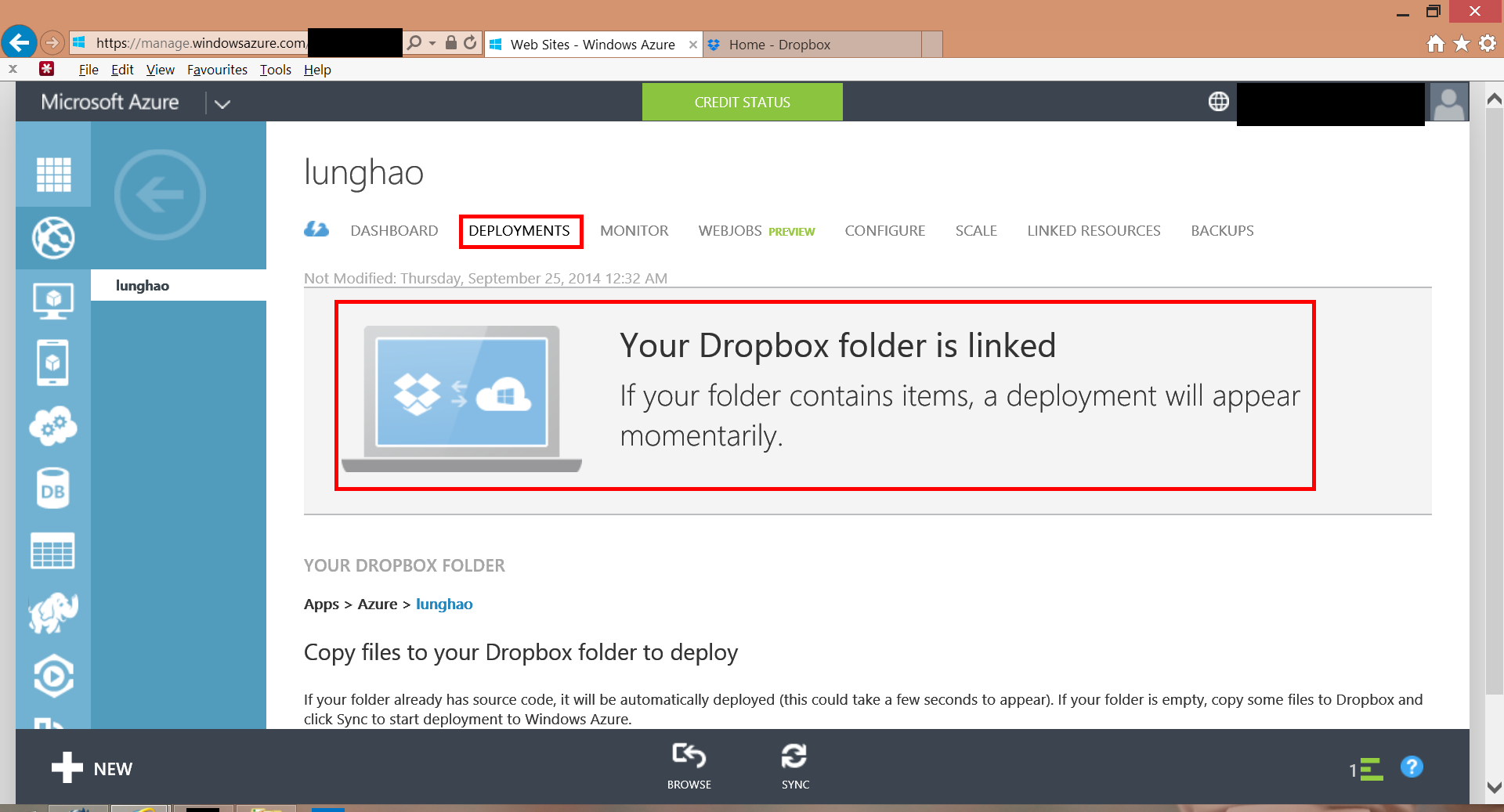Open All Items grid icon in sidebar
This screenshot has height=812, width=1504.
(x=53, y=174)
